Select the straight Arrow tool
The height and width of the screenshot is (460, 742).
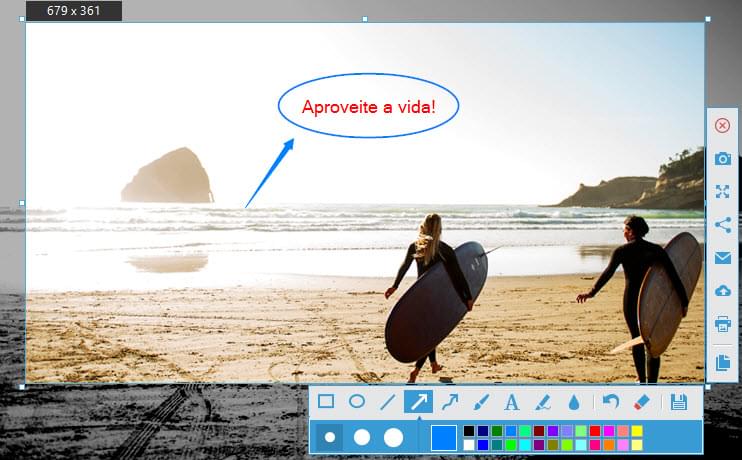click(x=418, y=402)
